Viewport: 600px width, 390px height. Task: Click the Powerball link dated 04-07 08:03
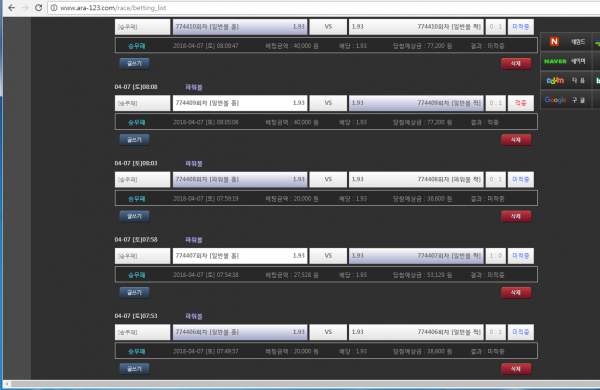pyautogui.click(x=194, y=163)
